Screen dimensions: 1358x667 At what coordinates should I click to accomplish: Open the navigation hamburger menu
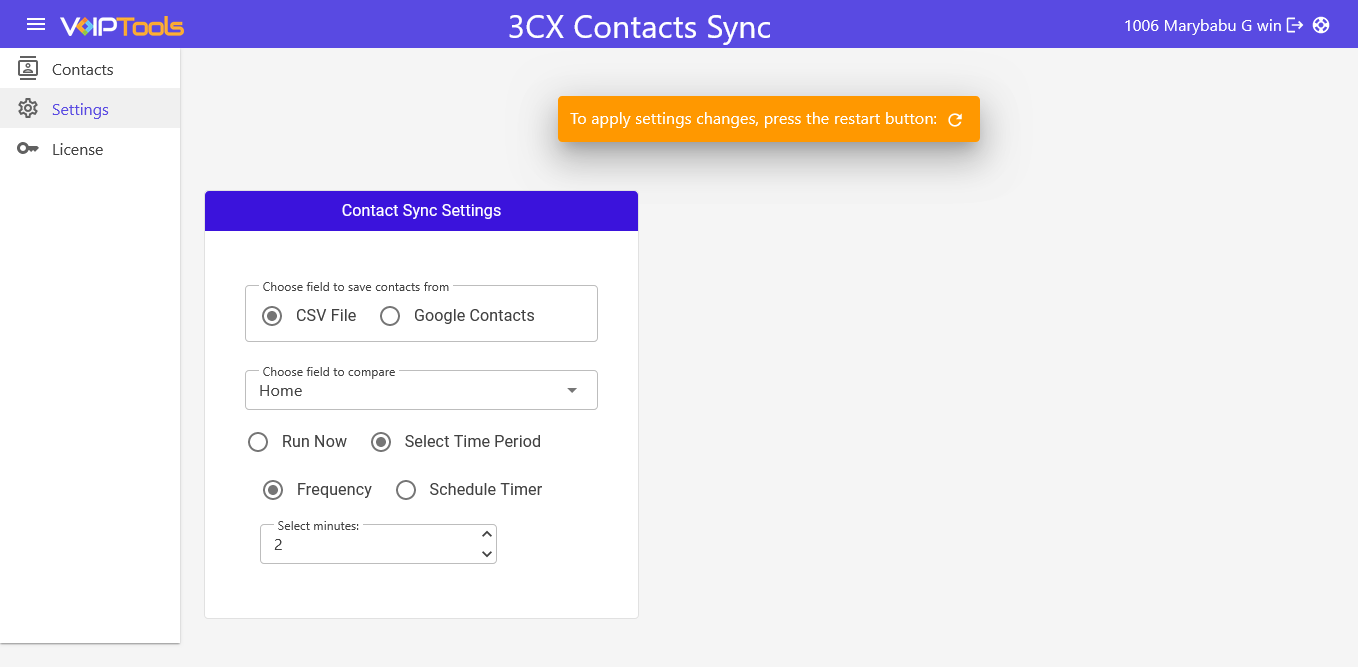(x=37, y=24)
